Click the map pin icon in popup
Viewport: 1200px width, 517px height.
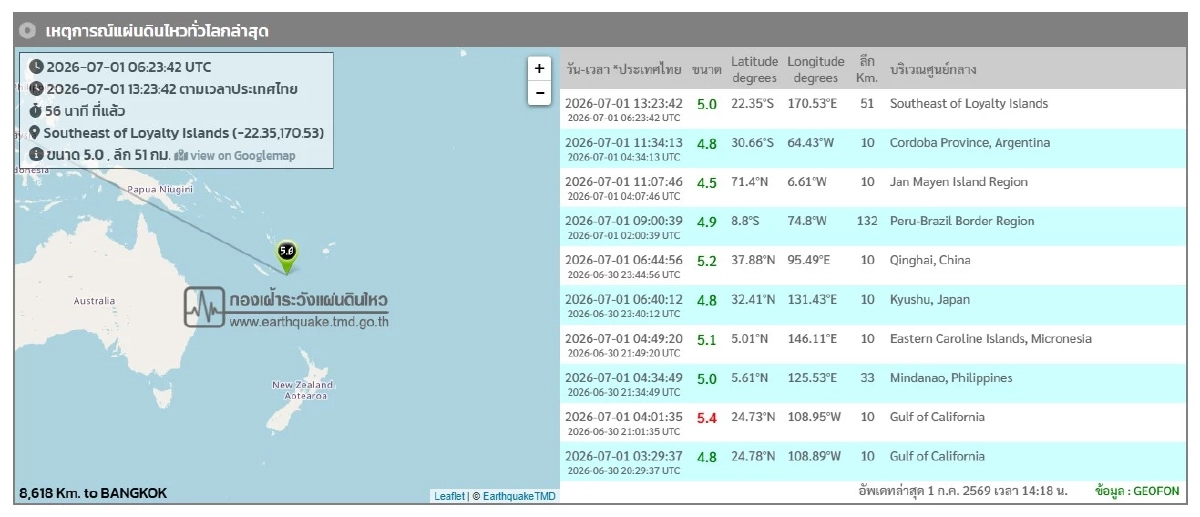[35, 133]
